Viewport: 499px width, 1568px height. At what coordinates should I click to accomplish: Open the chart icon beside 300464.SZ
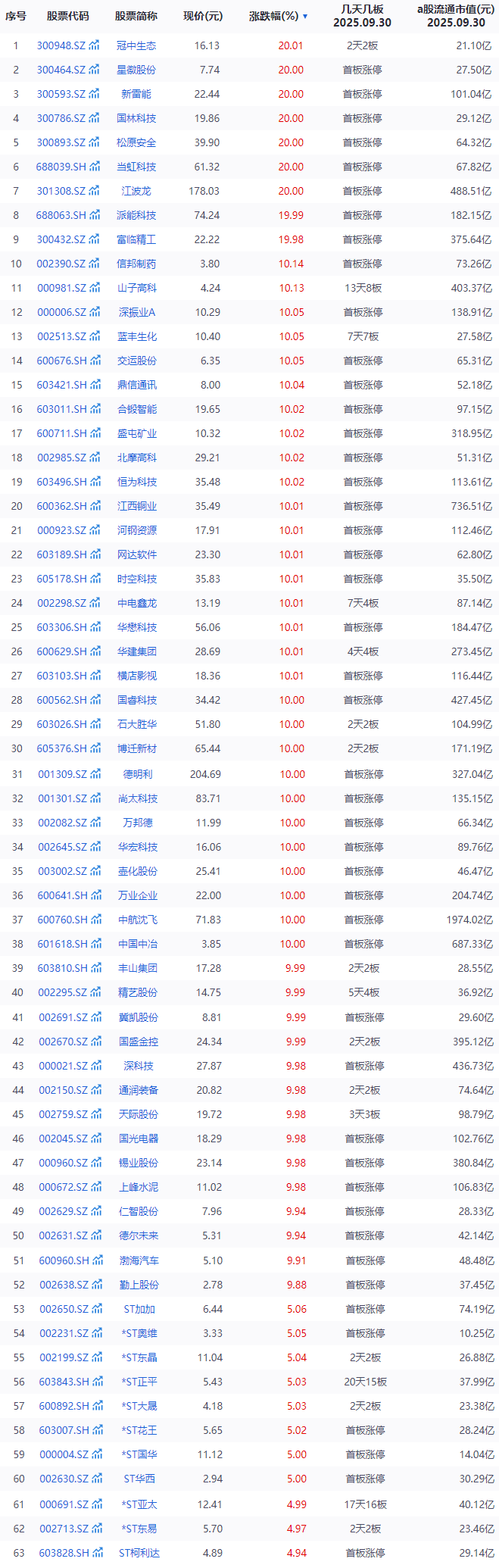click(94, 70)
